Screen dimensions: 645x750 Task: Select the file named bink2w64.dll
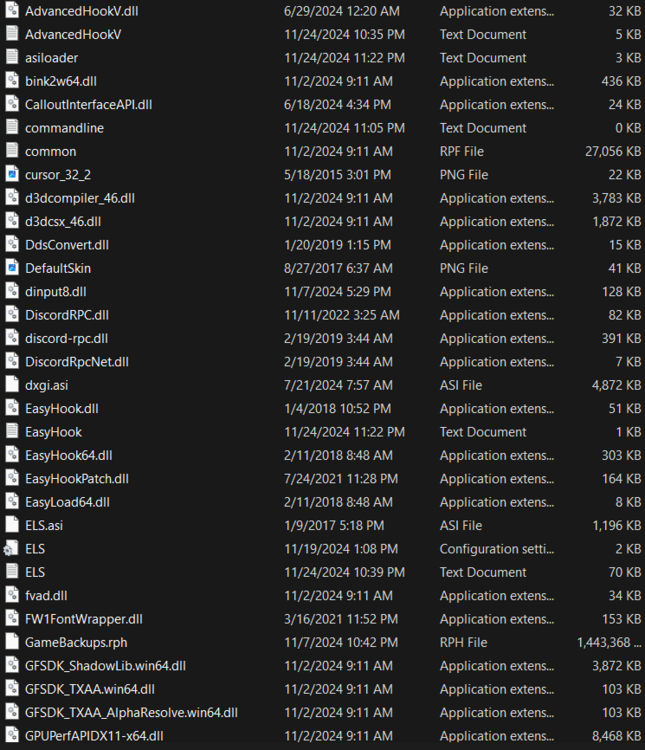click(61, 81)
